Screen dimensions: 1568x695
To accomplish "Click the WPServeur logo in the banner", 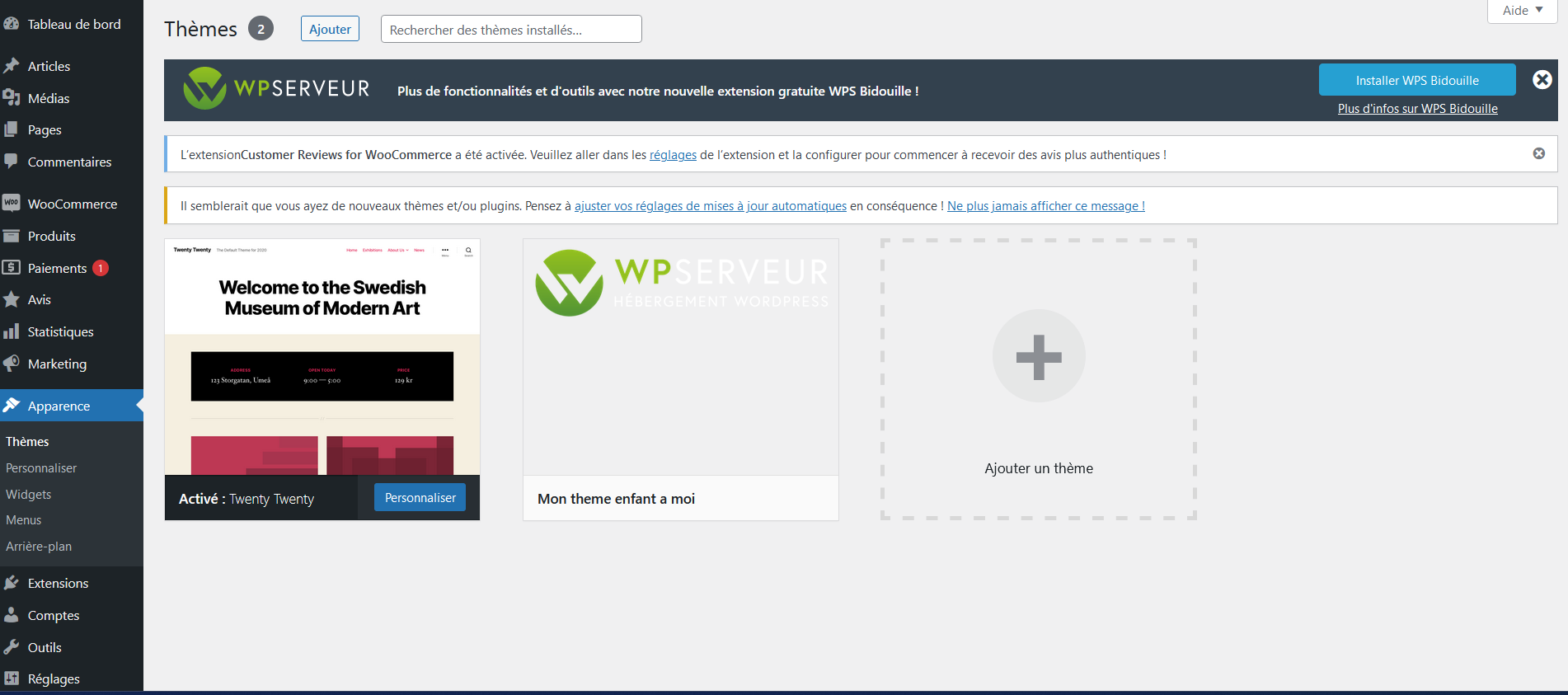I will point(276,88).
